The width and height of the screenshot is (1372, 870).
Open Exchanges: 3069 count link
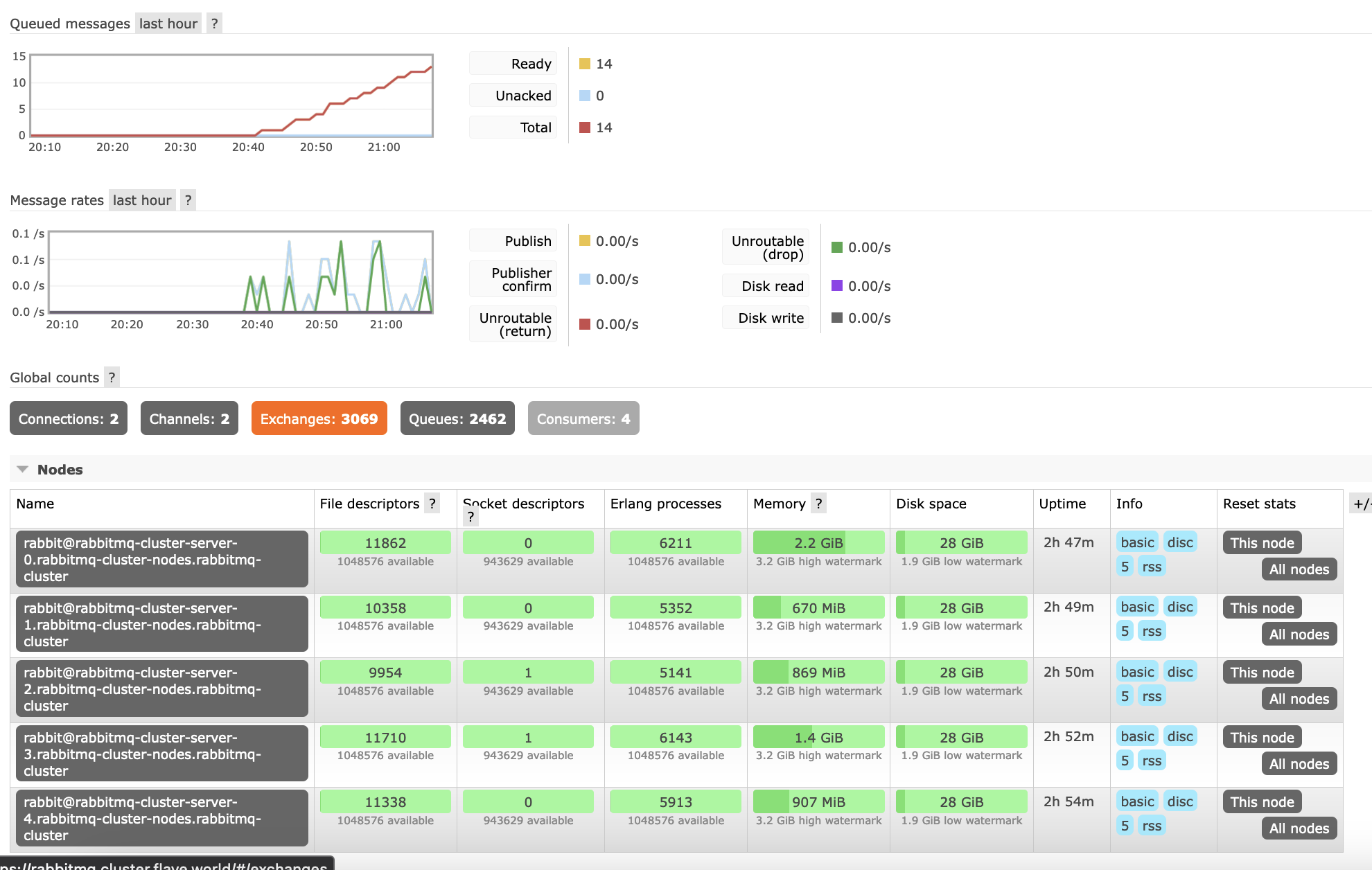(319, 418)
